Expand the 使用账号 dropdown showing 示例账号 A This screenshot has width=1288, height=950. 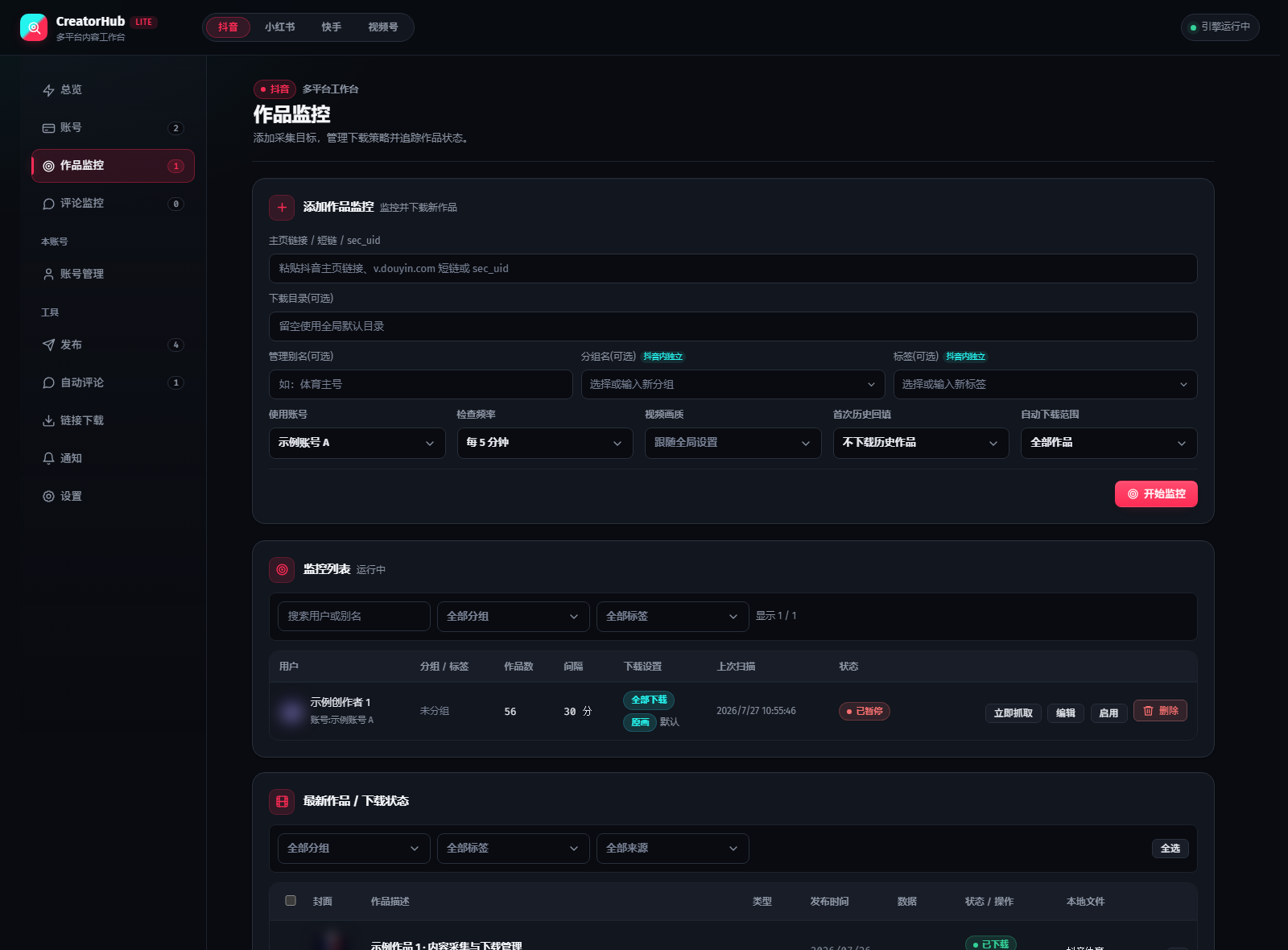[x=357, y=443]
